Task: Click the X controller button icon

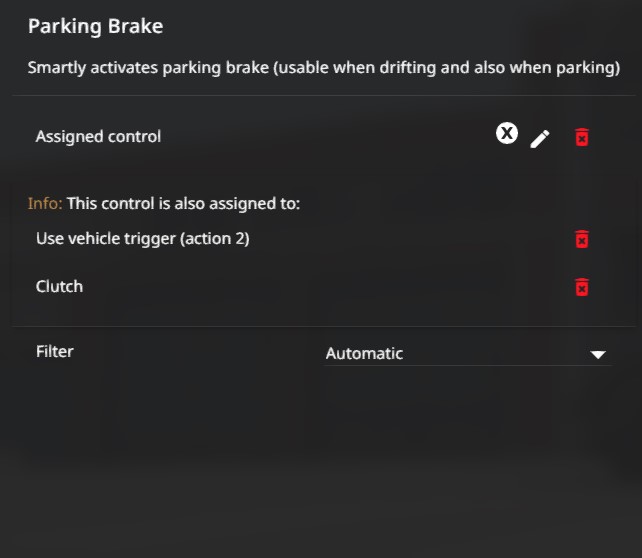Action: (x=507, y=133)
